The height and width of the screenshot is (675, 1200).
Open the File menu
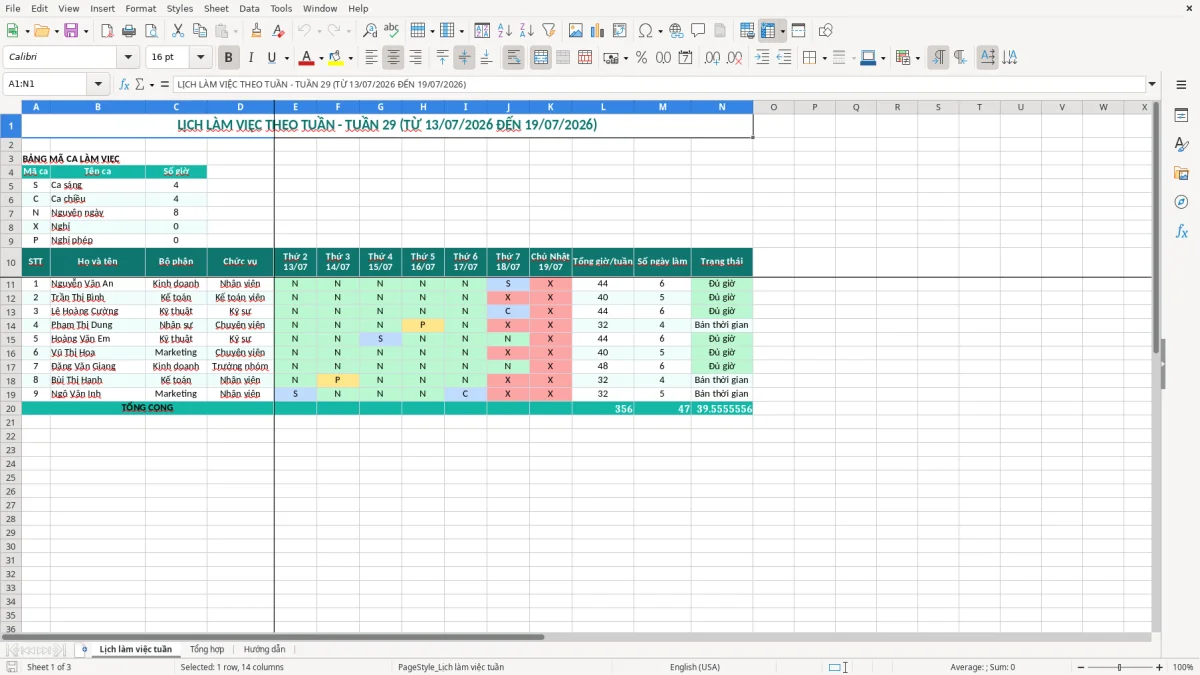(13, 8)
